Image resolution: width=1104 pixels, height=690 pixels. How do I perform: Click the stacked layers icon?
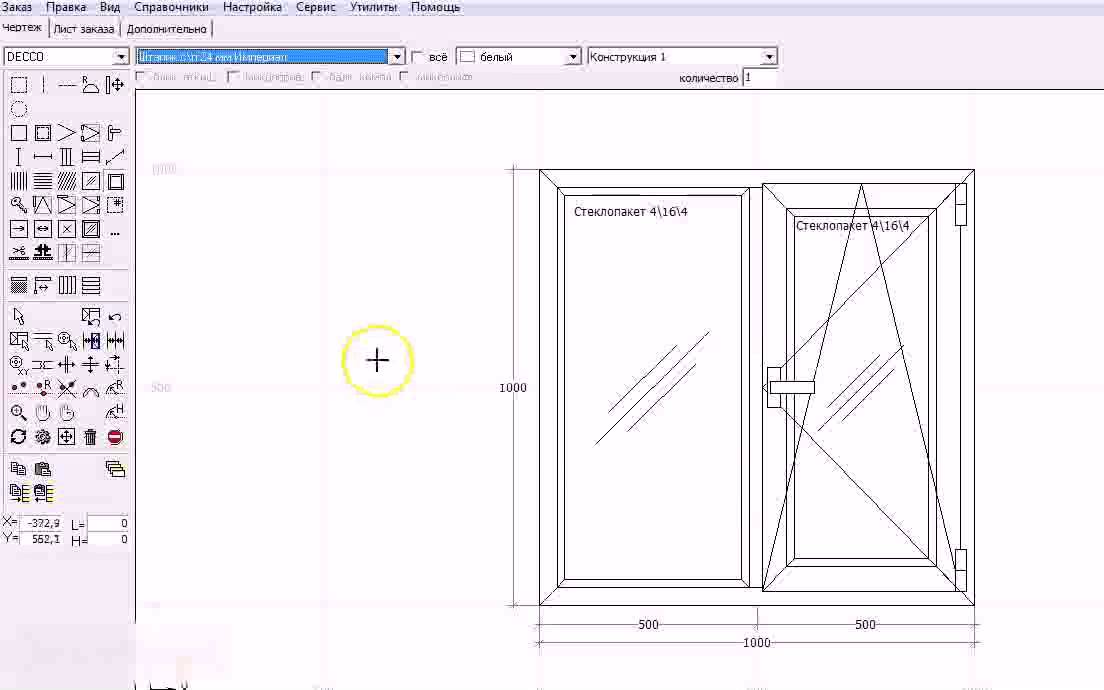pos(115,469)
